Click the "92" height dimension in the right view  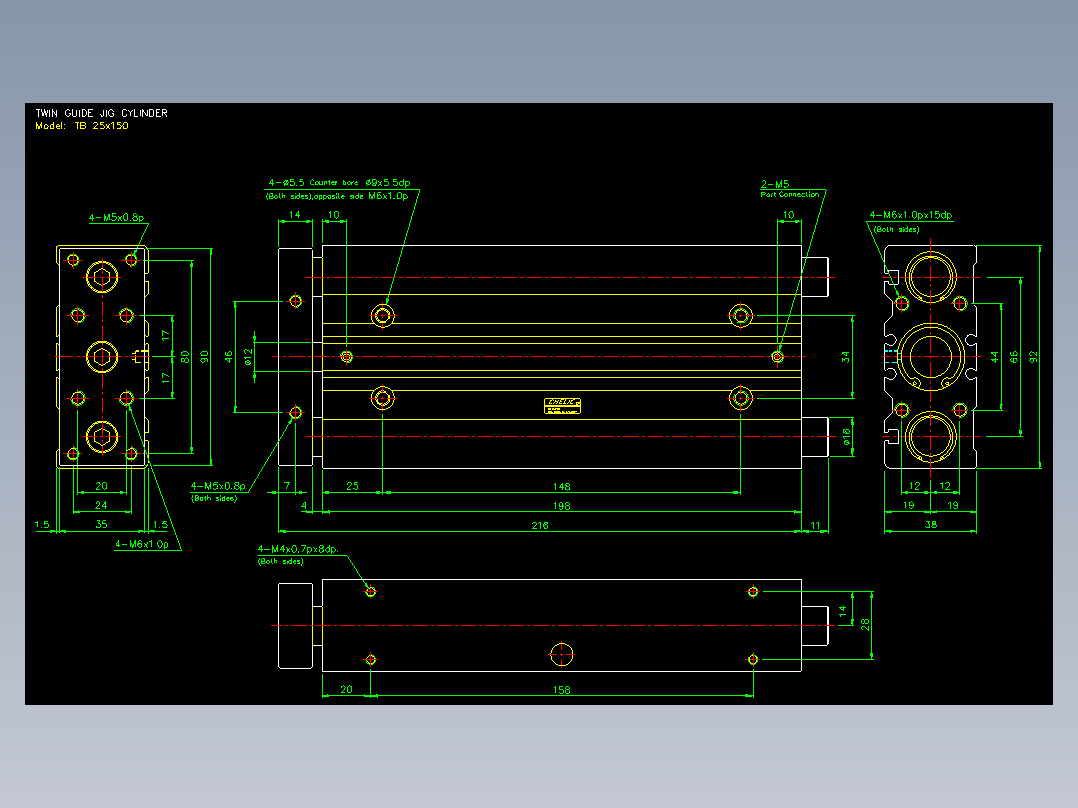[1033, 357]
